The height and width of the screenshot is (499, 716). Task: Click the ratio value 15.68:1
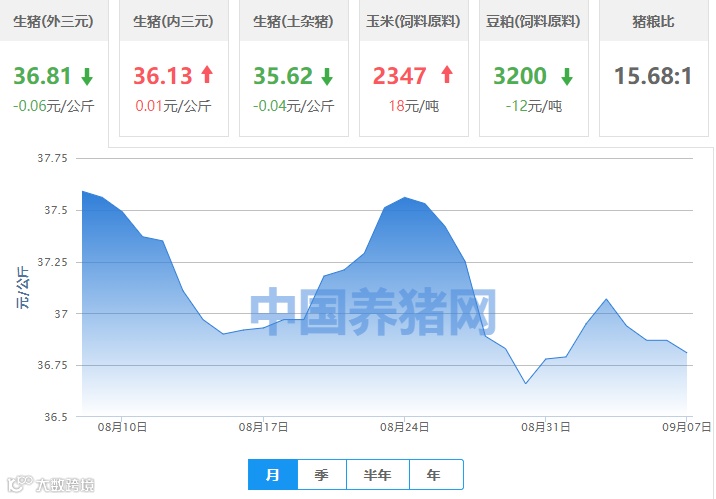tap(653, 76)
